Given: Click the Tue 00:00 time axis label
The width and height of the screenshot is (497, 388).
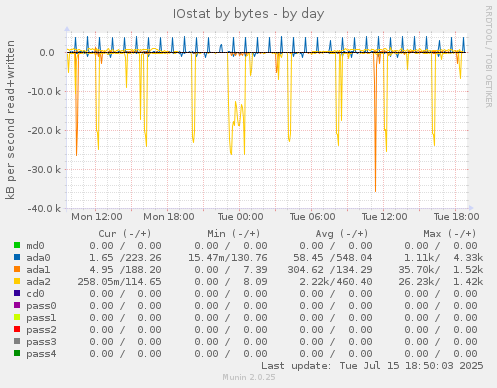Looking at the screenshot, I should 240,217.
